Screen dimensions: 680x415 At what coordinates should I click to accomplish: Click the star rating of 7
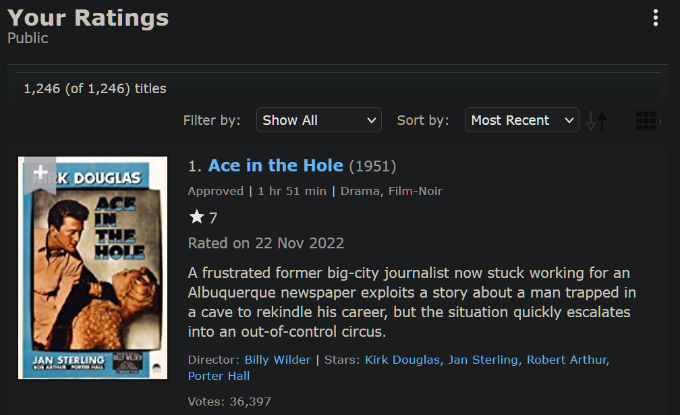point(204,217)
